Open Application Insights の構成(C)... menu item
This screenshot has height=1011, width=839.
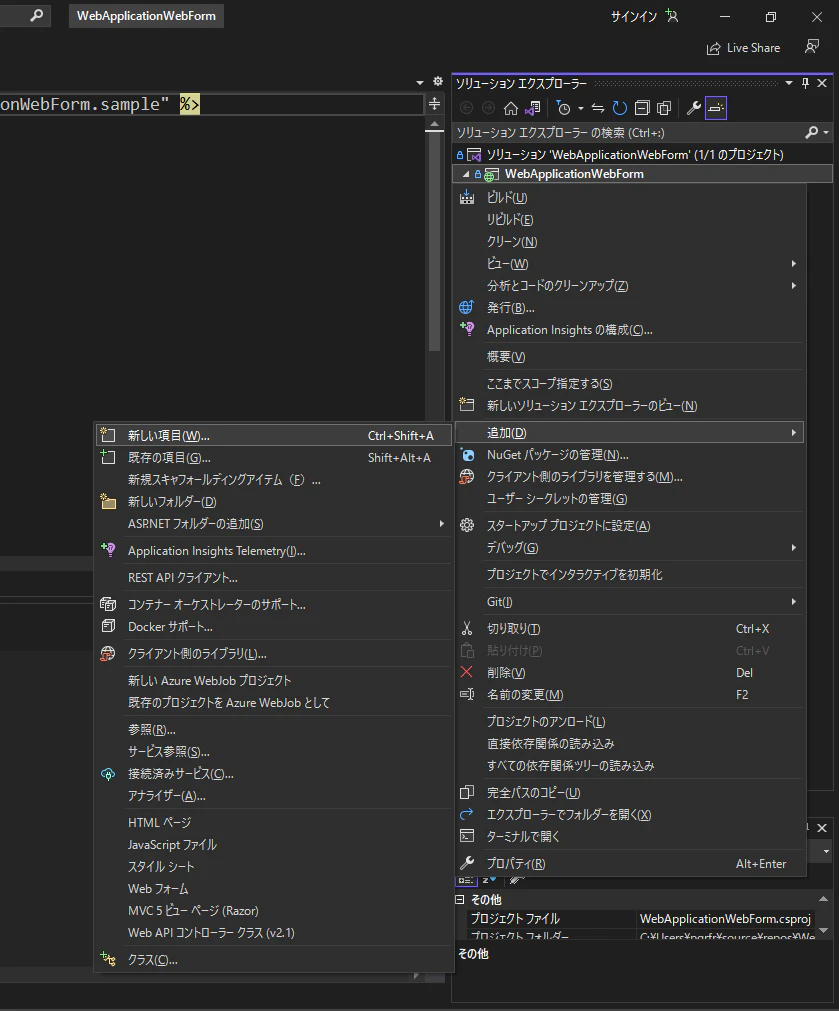630,329
